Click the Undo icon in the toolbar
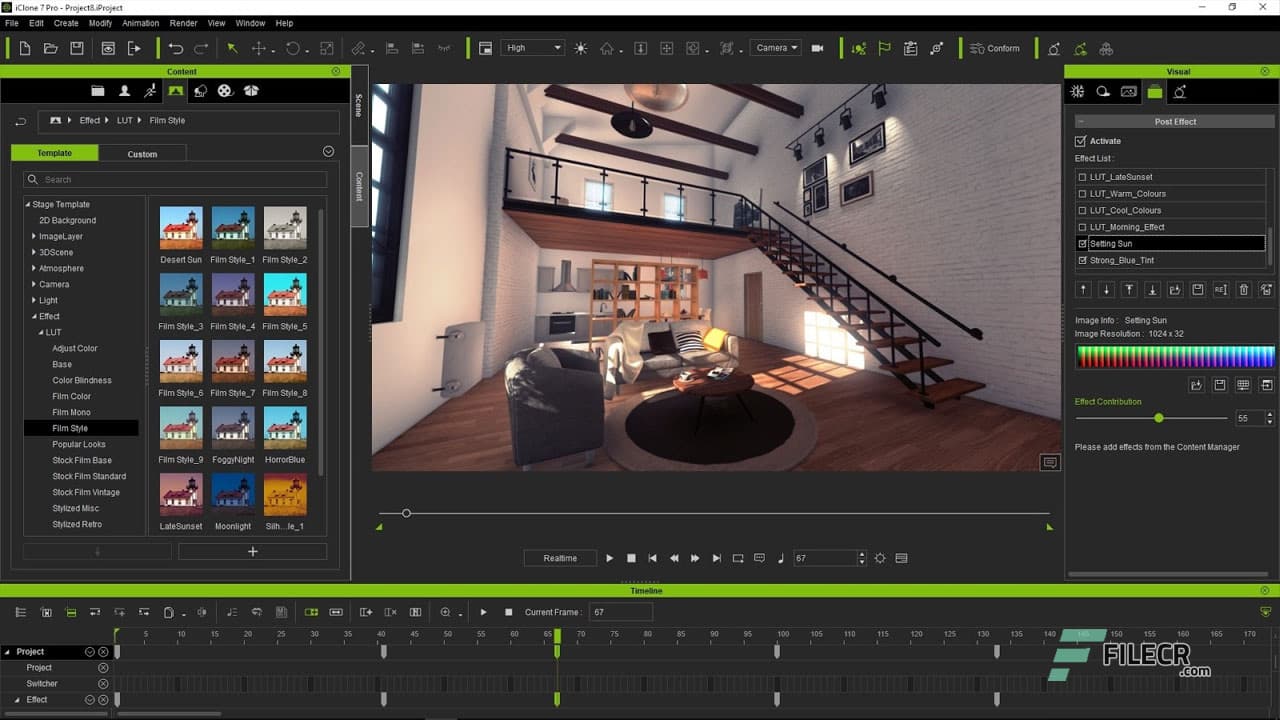Screen dimensions: 1280x720 click(174, 47)
